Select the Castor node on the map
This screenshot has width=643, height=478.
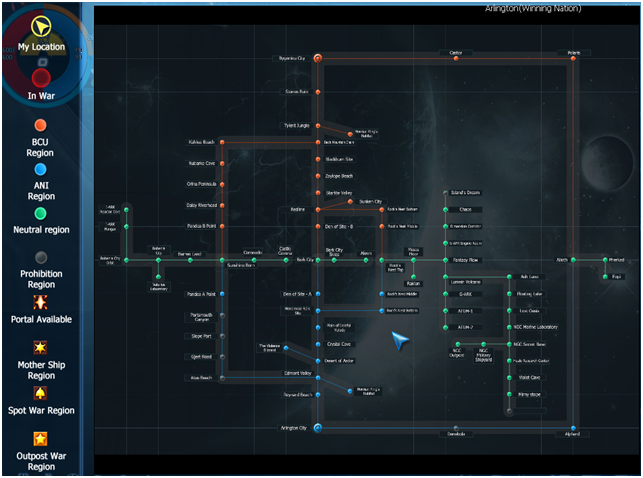pyautogui.click(x=456, y=58)
